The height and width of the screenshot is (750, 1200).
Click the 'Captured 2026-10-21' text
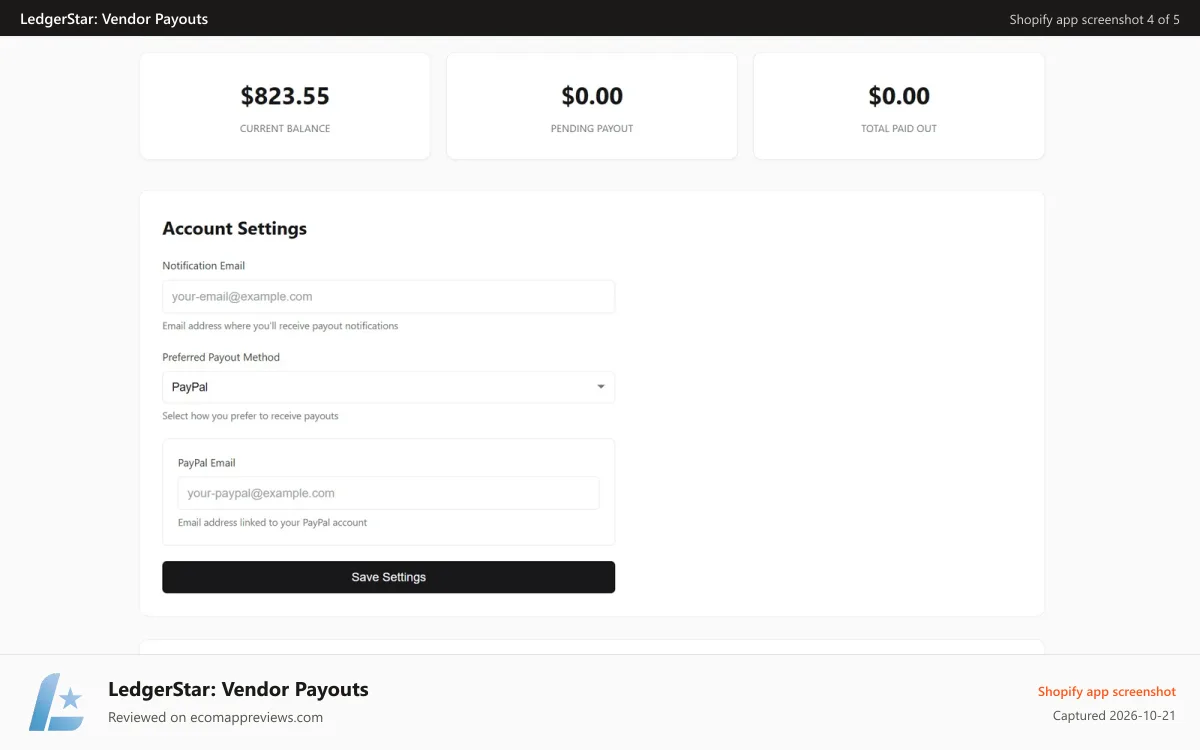[1114, 716]
